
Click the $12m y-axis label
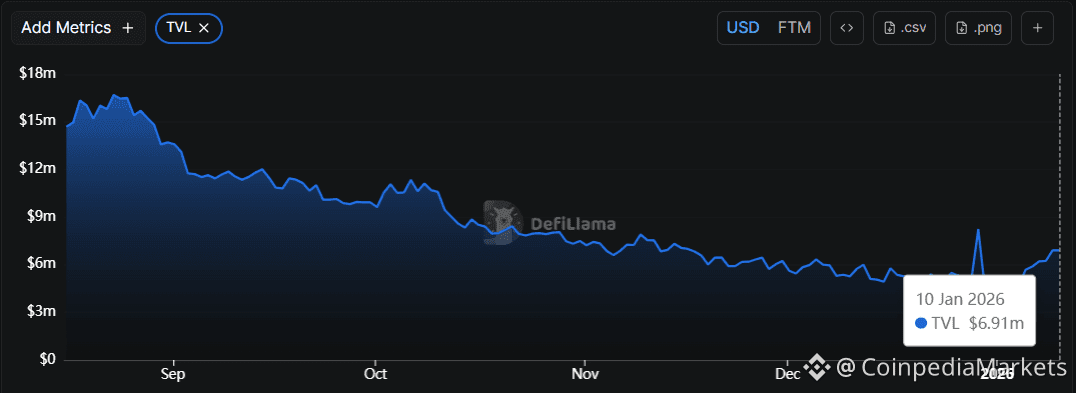39,168
